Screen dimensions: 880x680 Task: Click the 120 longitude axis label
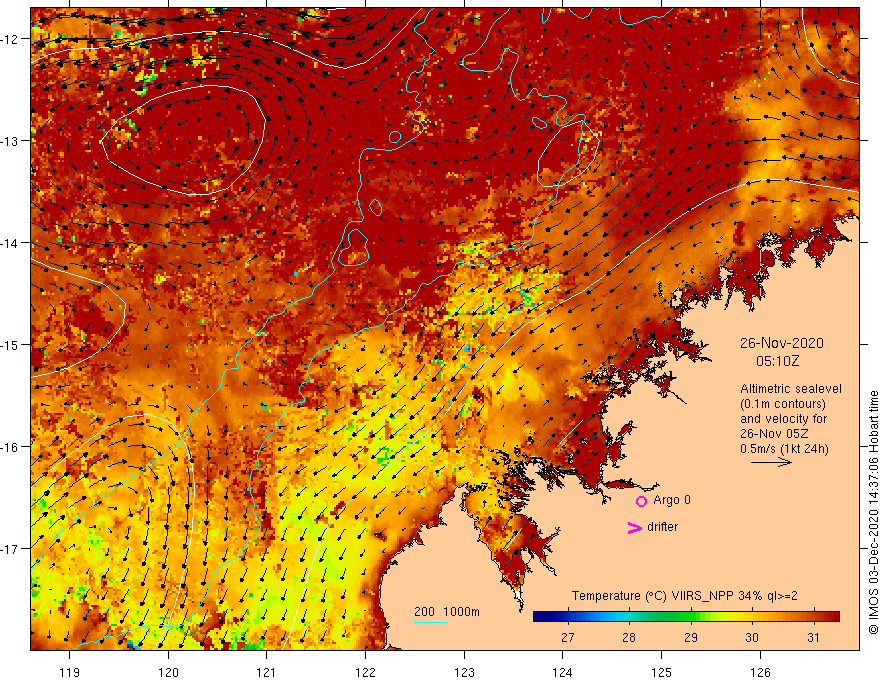168,672
